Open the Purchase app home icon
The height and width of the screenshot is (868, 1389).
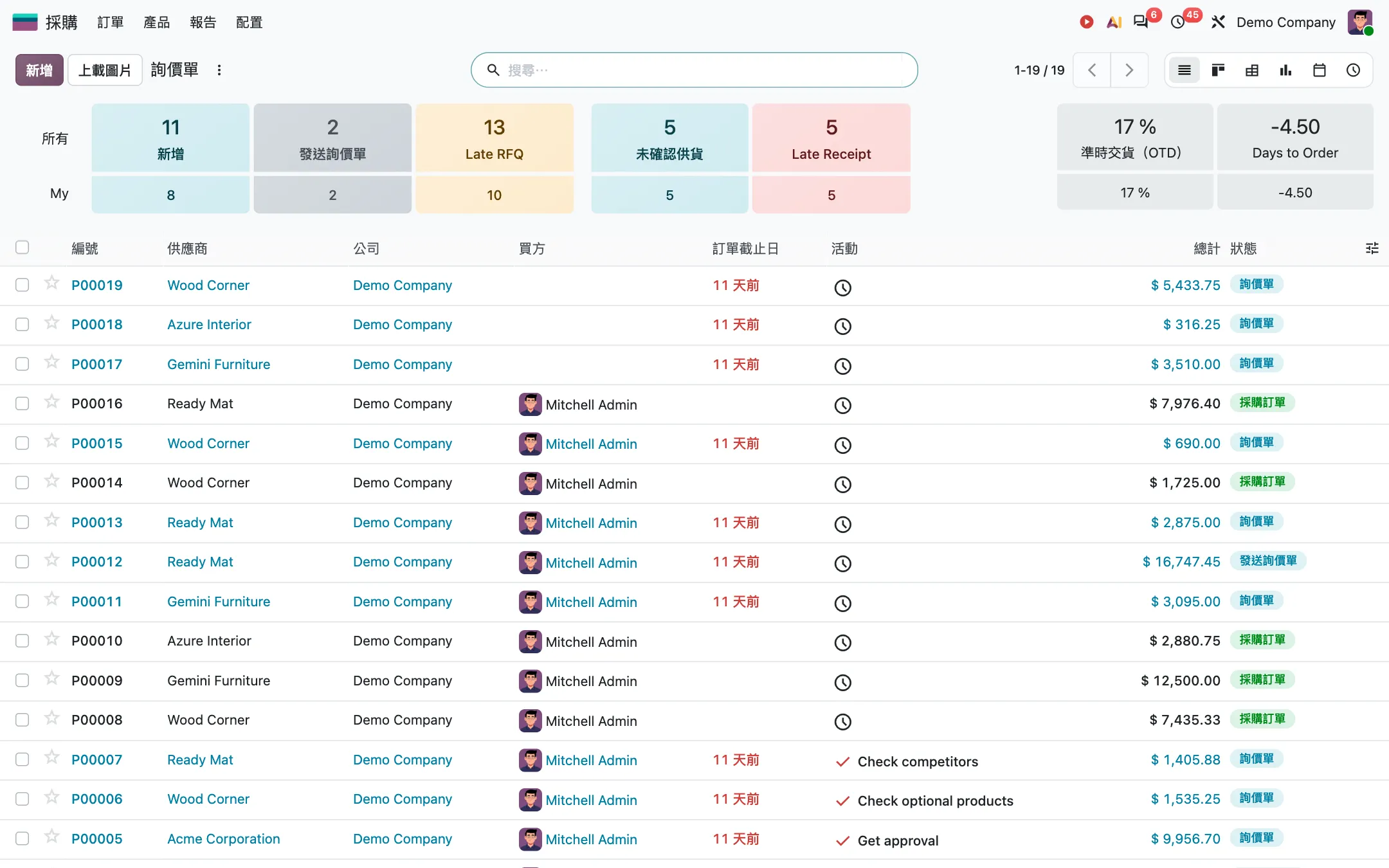point(25,22)
